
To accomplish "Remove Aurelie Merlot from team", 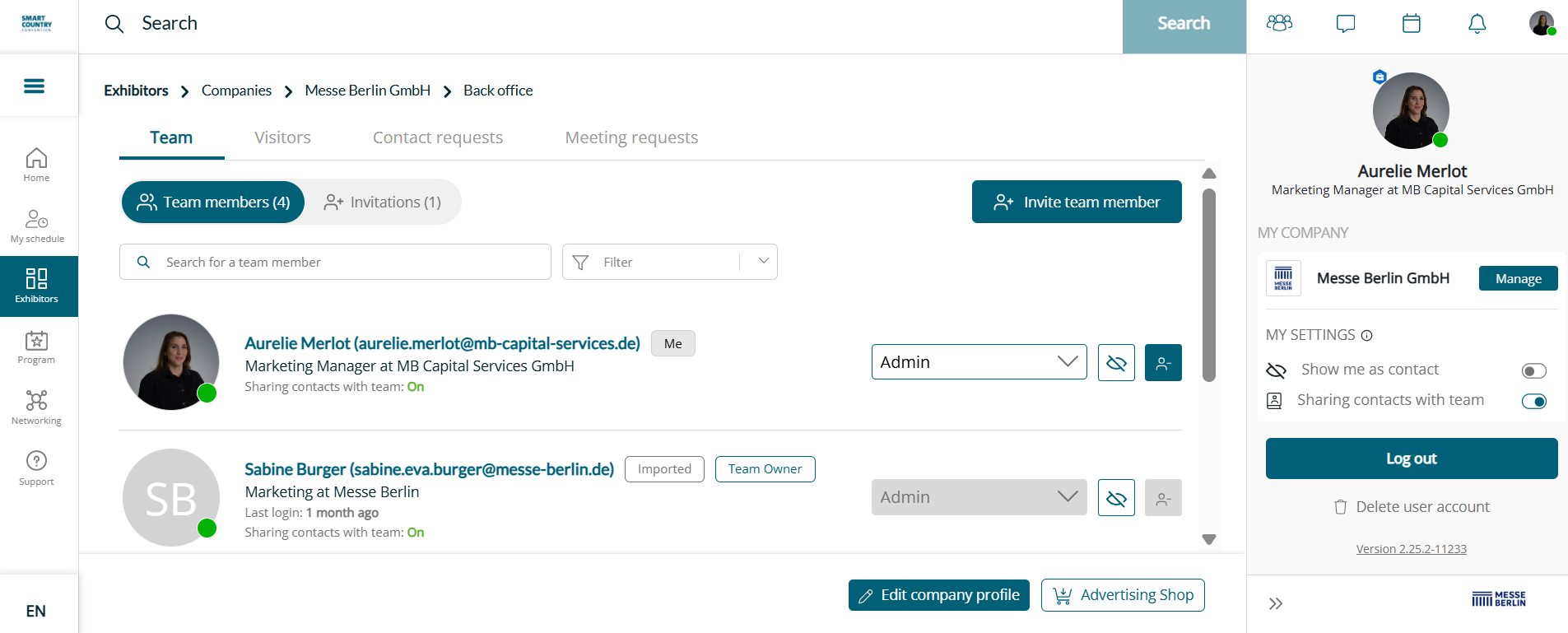I will (x=1163, y=362).
